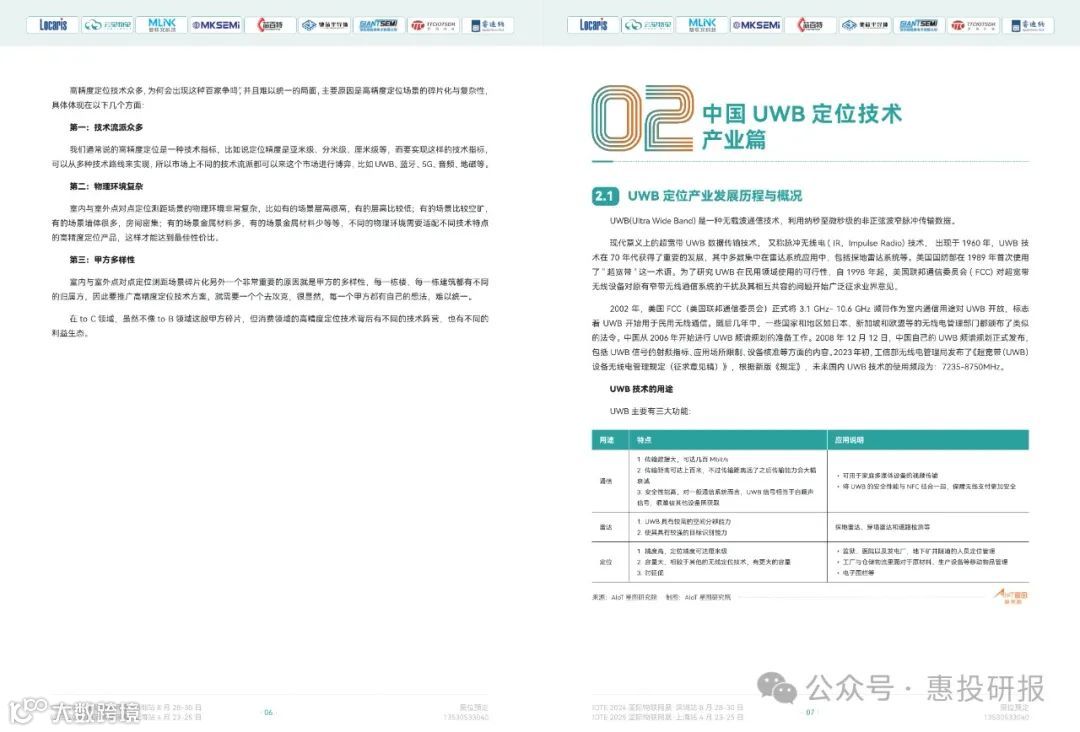Click the red circular TFOOTSOM logo, right page
Image resolution: width=1080 pixels, height=732 pixels.
tap(973, 25)
